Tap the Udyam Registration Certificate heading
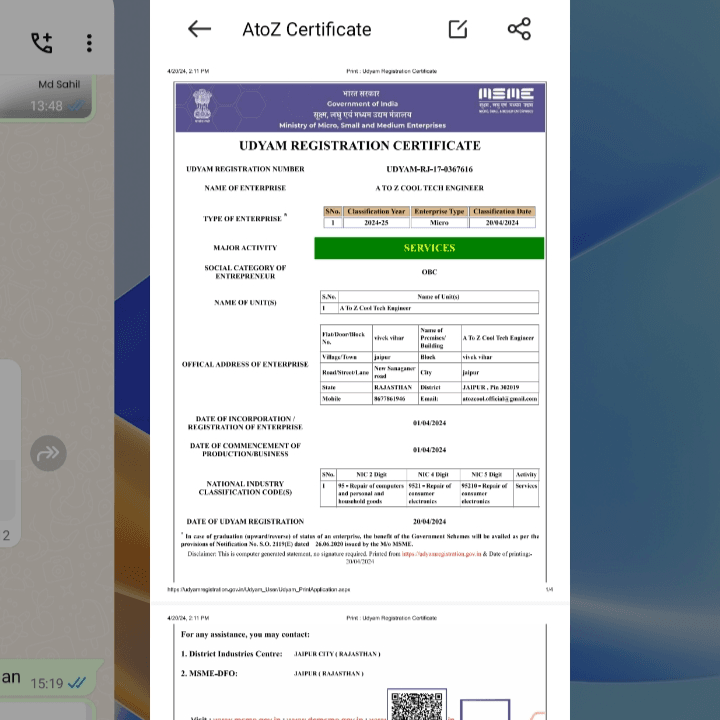 [x=360, y=146]
